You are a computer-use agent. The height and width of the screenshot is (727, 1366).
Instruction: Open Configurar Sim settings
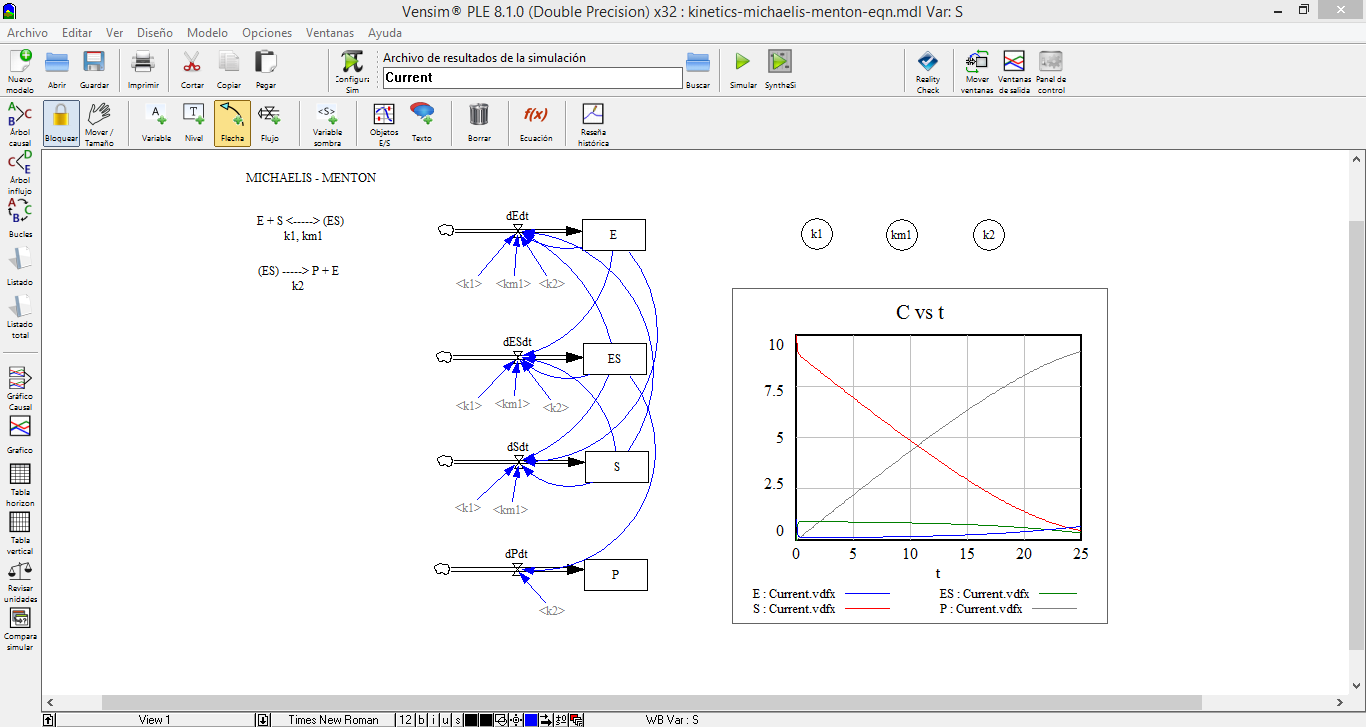tap(352, 71)
